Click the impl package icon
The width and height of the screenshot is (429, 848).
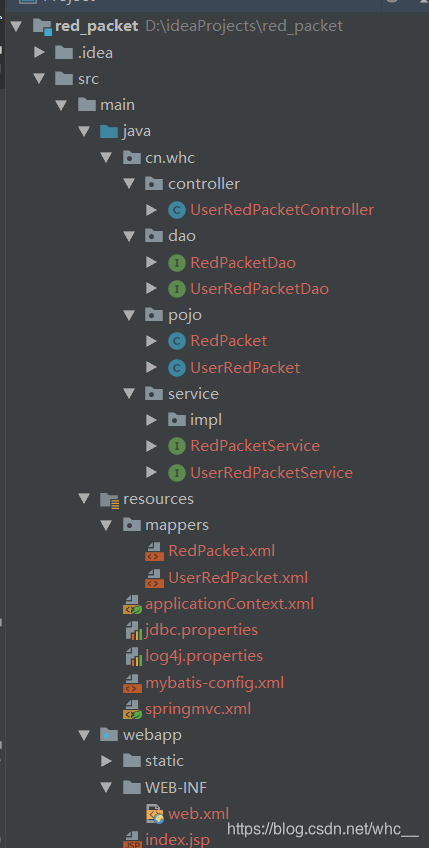pyautogui.click(x=177, y=420)
